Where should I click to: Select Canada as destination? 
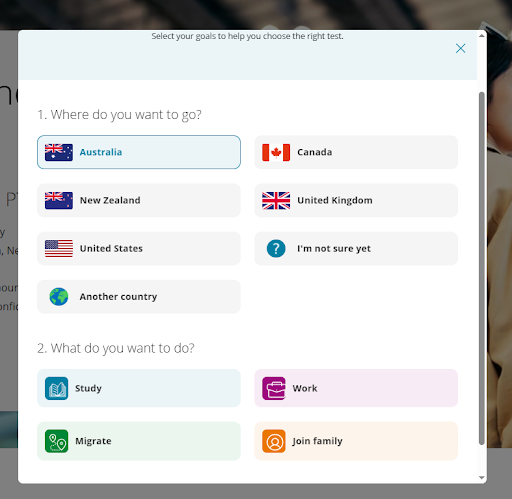pyautogui.click(x=356, y=152)
